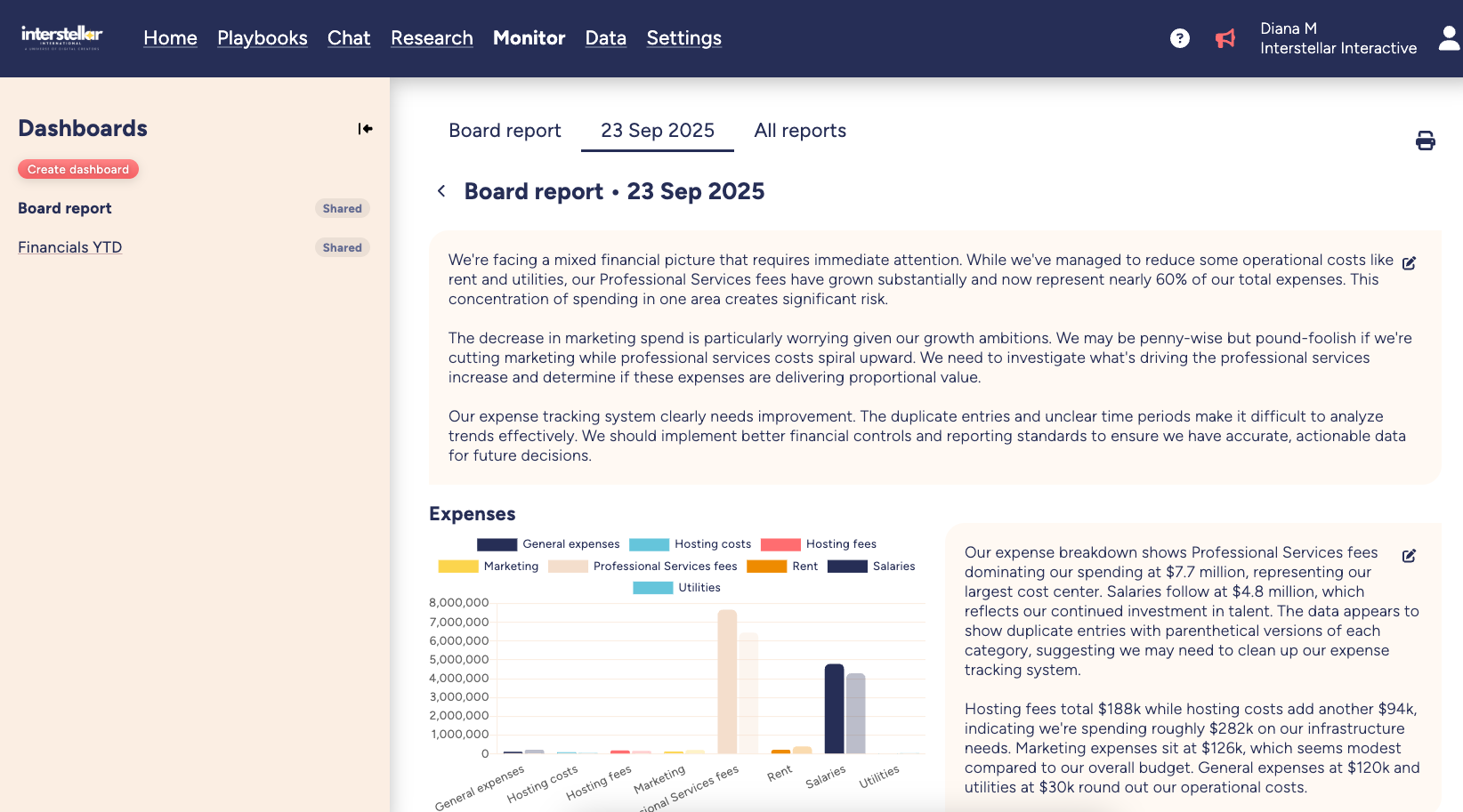Edit the expense breakdown commentary
This screenshot has height=812, width=1463.
pyautogui.click(x=1409, y=556)
